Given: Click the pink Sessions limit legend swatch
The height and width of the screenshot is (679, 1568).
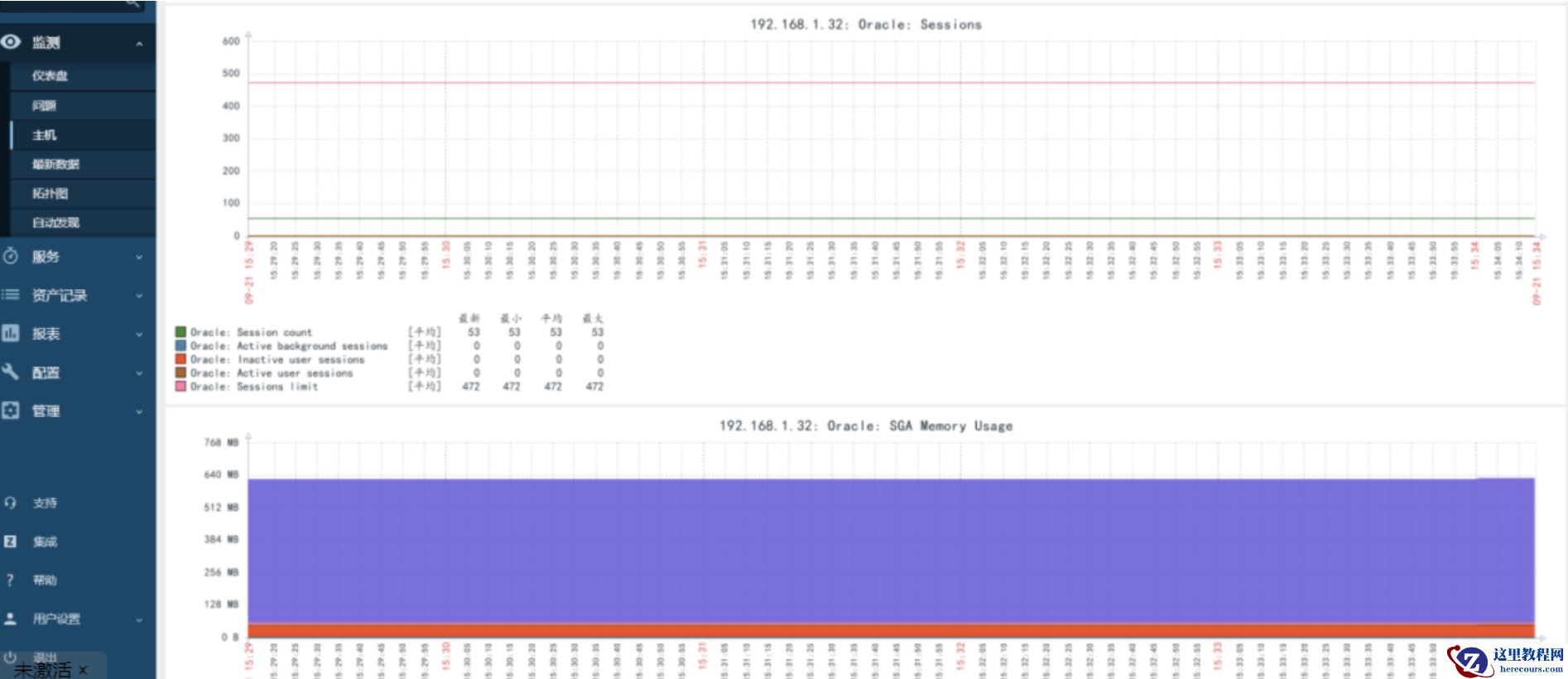Looking at the screenshot, I should pos(180,386).
